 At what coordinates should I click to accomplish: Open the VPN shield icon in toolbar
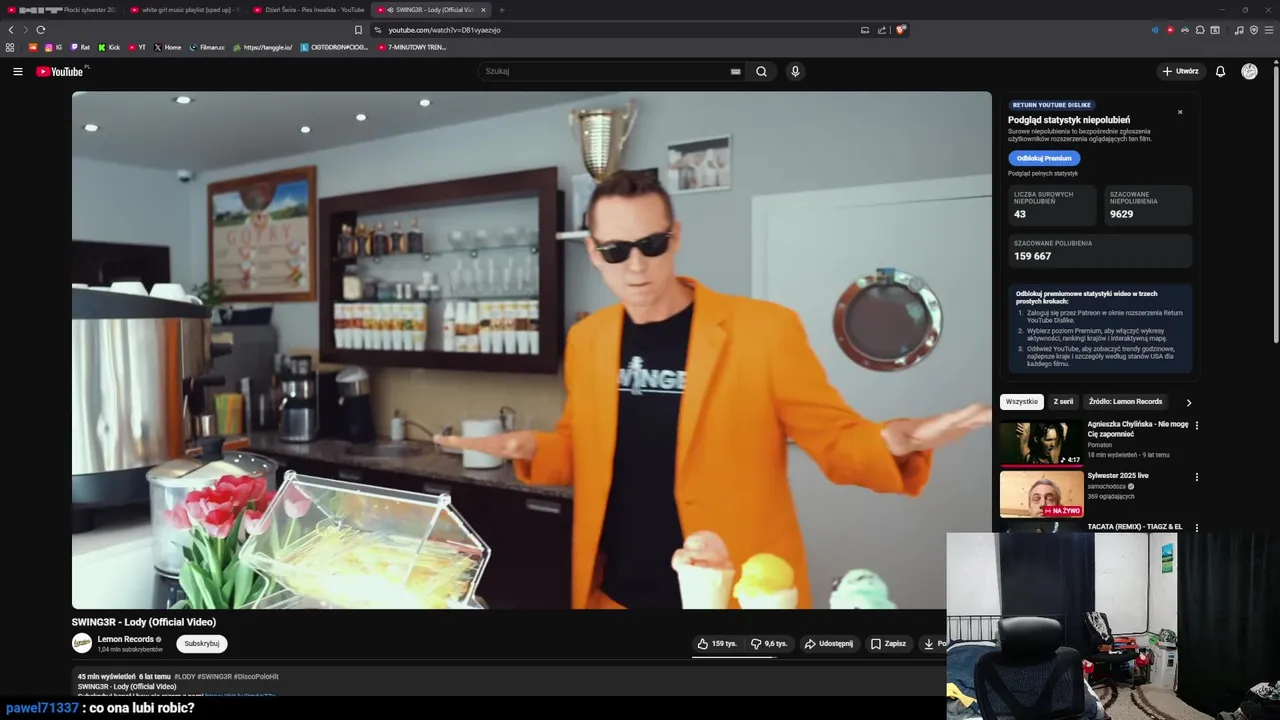point(1254,30)
